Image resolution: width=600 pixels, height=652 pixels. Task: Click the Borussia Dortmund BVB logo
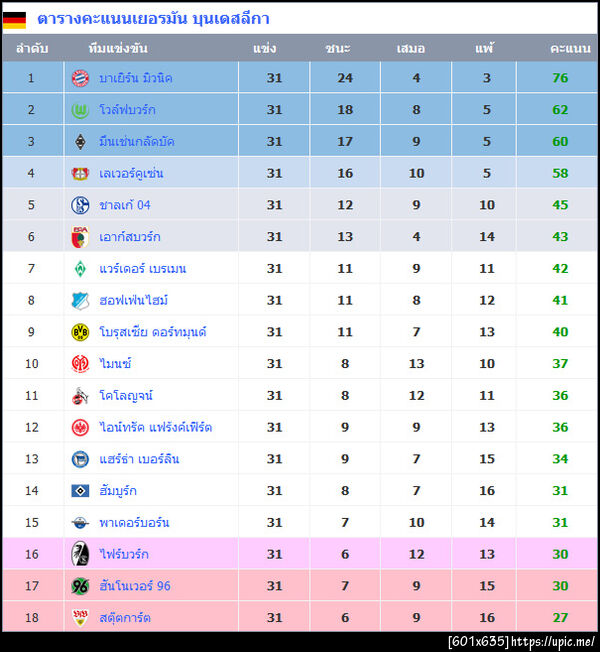tap(80, 332)
